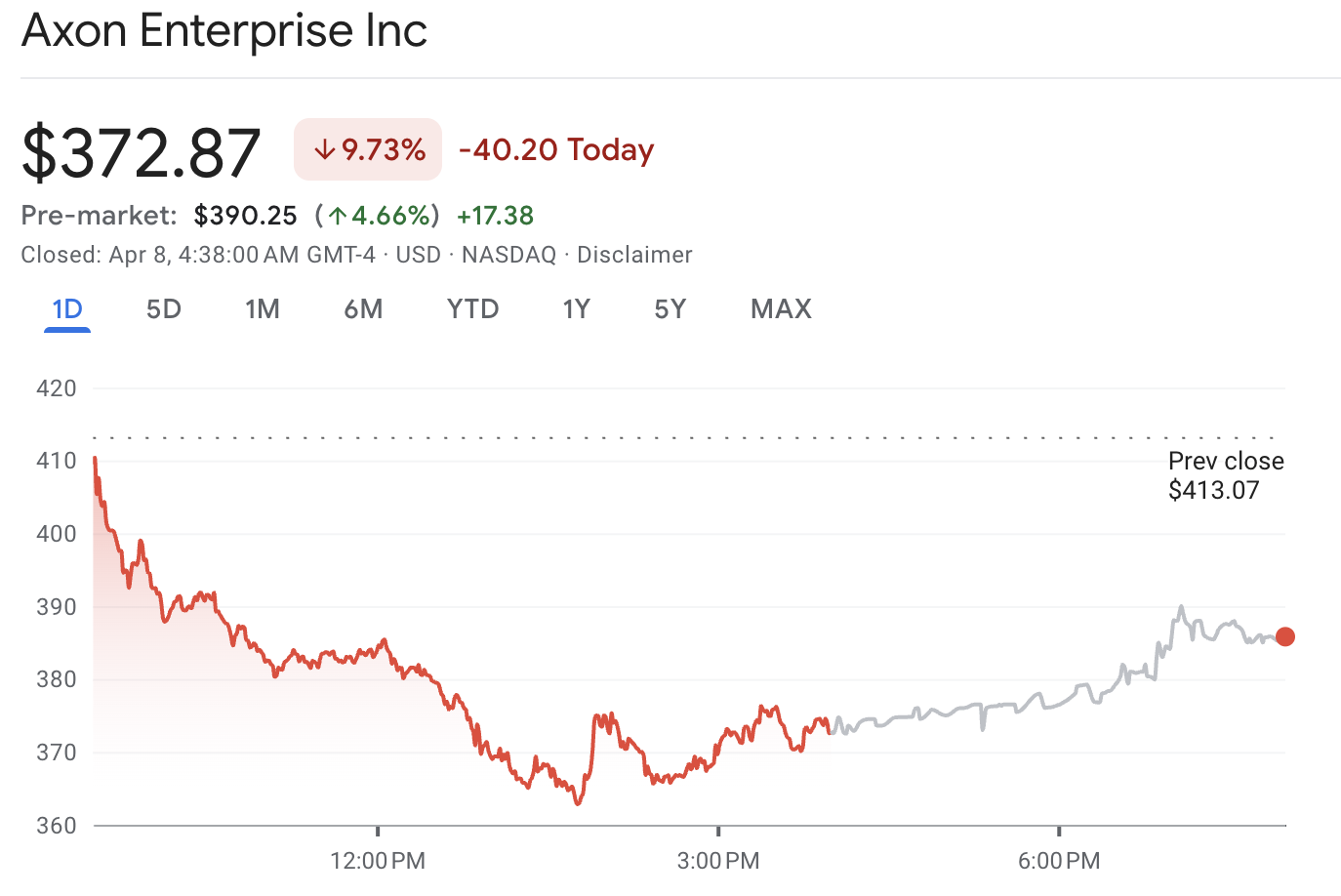Click the pre-market price $390.25
This screenshot has height=896, width=1341.
point(245,216)
